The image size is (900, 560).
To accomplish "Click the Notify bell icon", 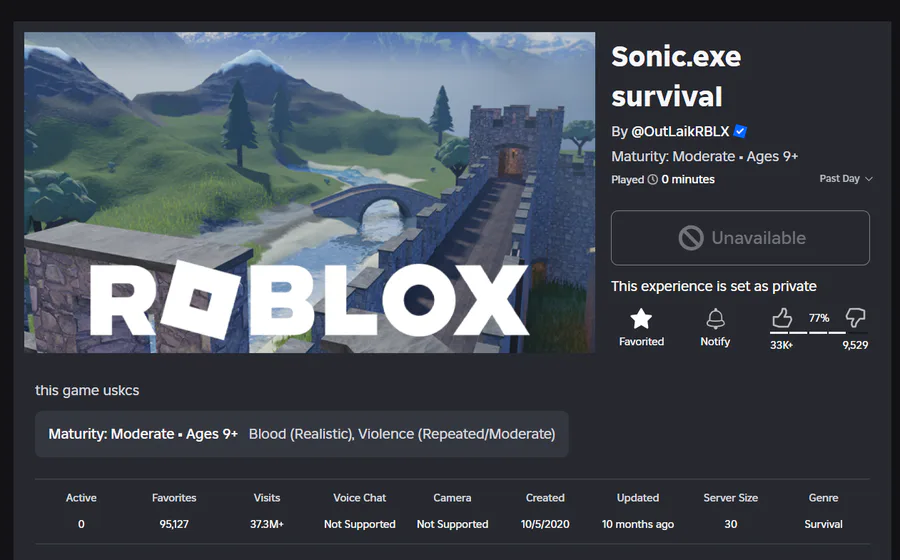I will 715,319.
